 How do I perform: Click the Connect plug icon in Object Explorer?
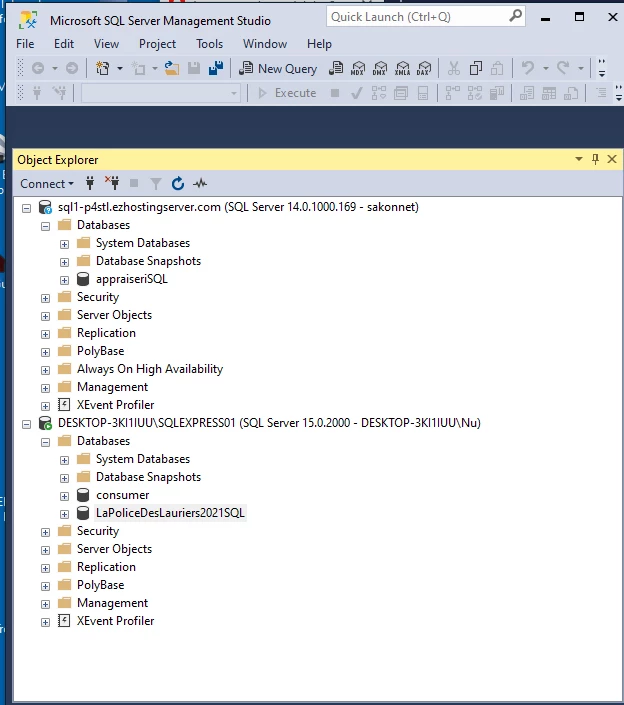coord(90,183)
